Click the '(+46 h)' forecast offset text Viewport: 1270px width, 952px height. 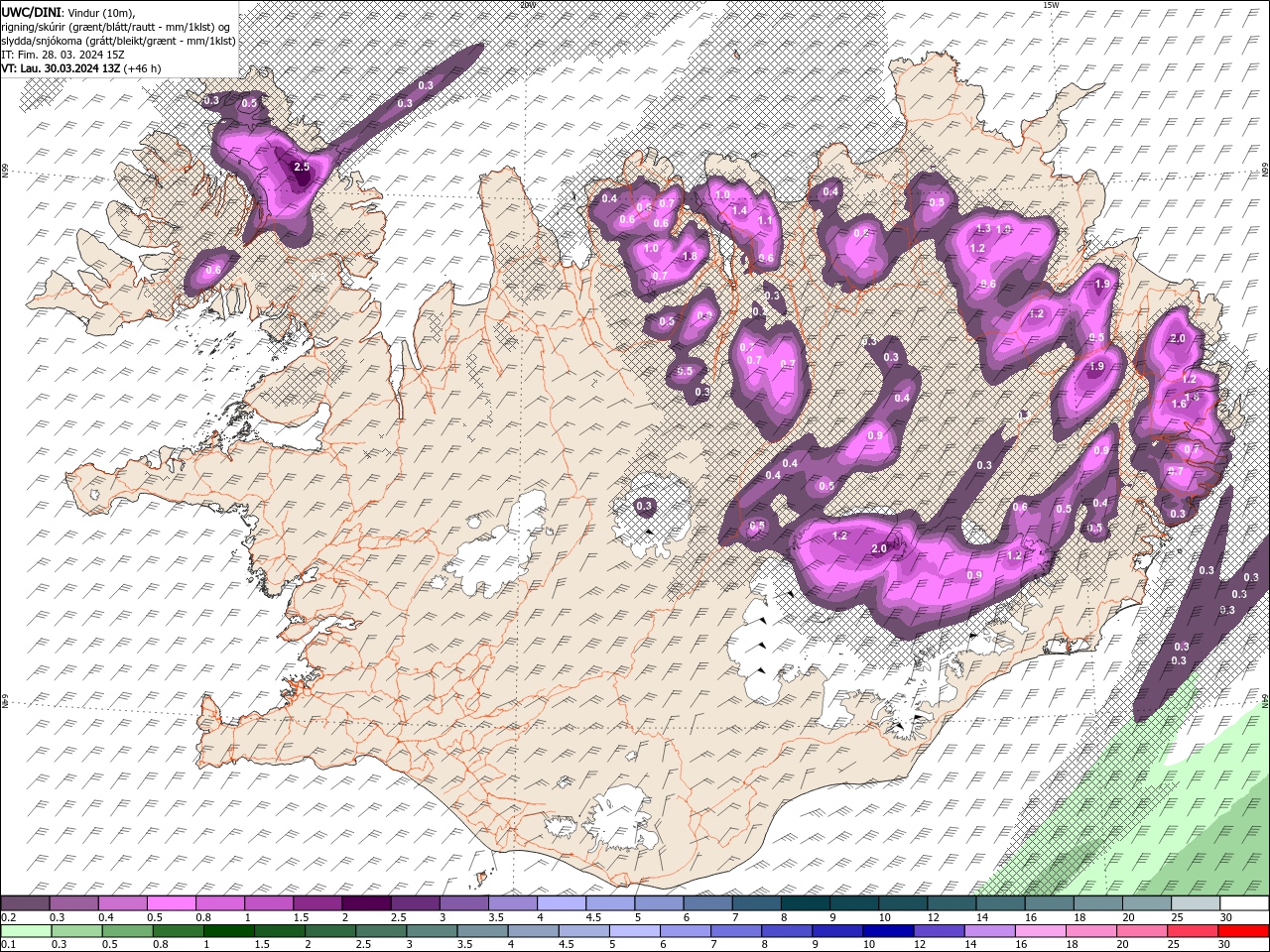click(143, 68)
